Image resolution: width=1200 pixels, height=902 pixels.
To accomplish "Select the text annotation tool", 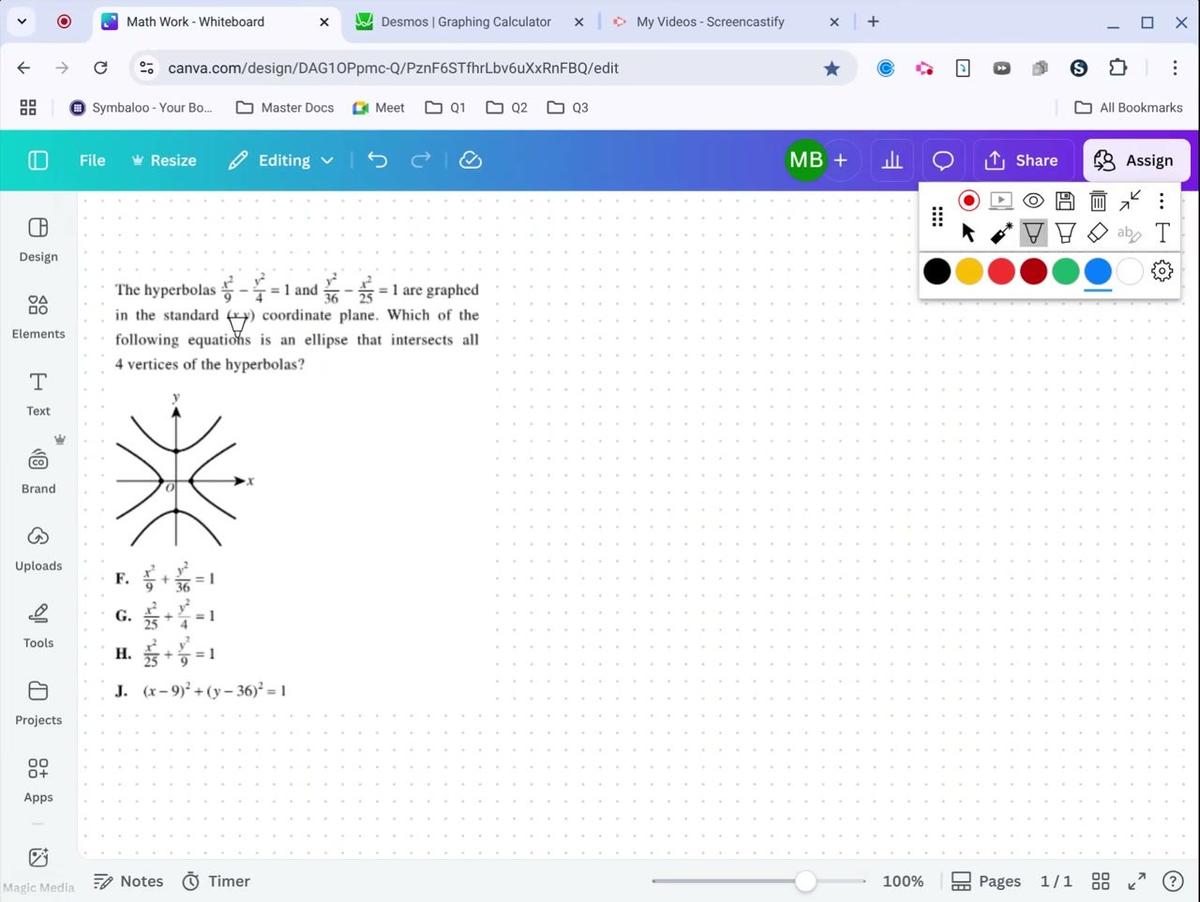I will pos(1161,232).
